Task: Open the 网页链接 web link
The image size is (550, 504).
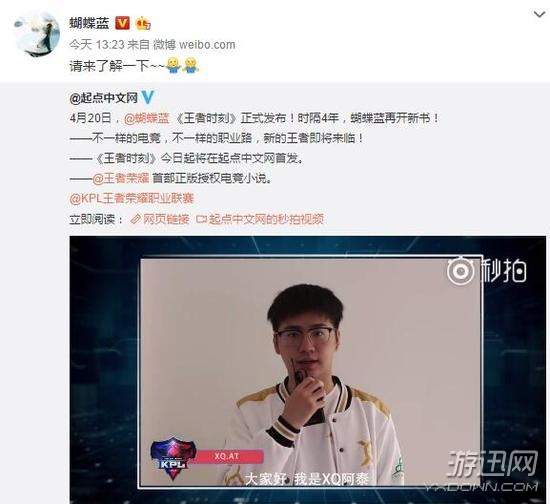Action: click(166, 219)
